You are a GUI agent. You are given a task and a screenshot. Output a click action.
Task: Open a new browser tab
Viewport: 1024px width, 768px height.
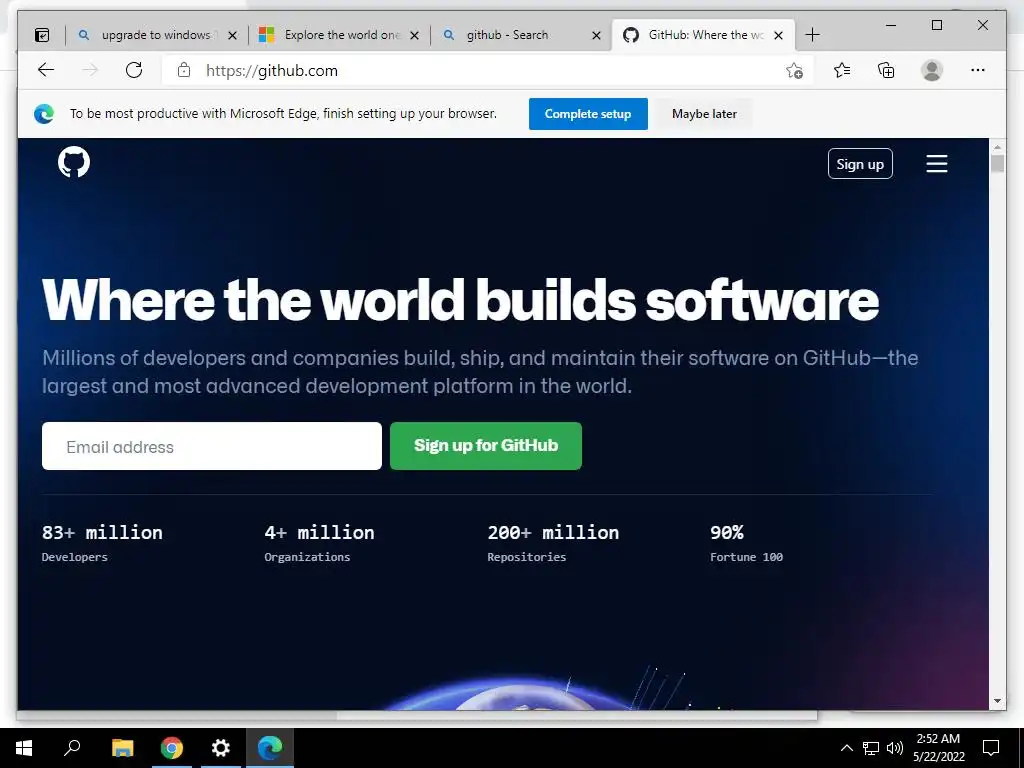pyautogui.click(x=812, y=35)
